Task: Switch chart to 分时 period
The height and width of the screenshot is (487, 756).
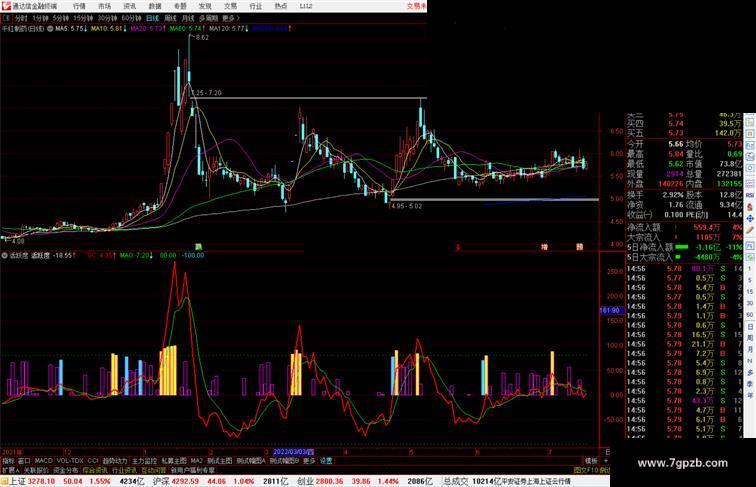Action: tap(21, 18)
